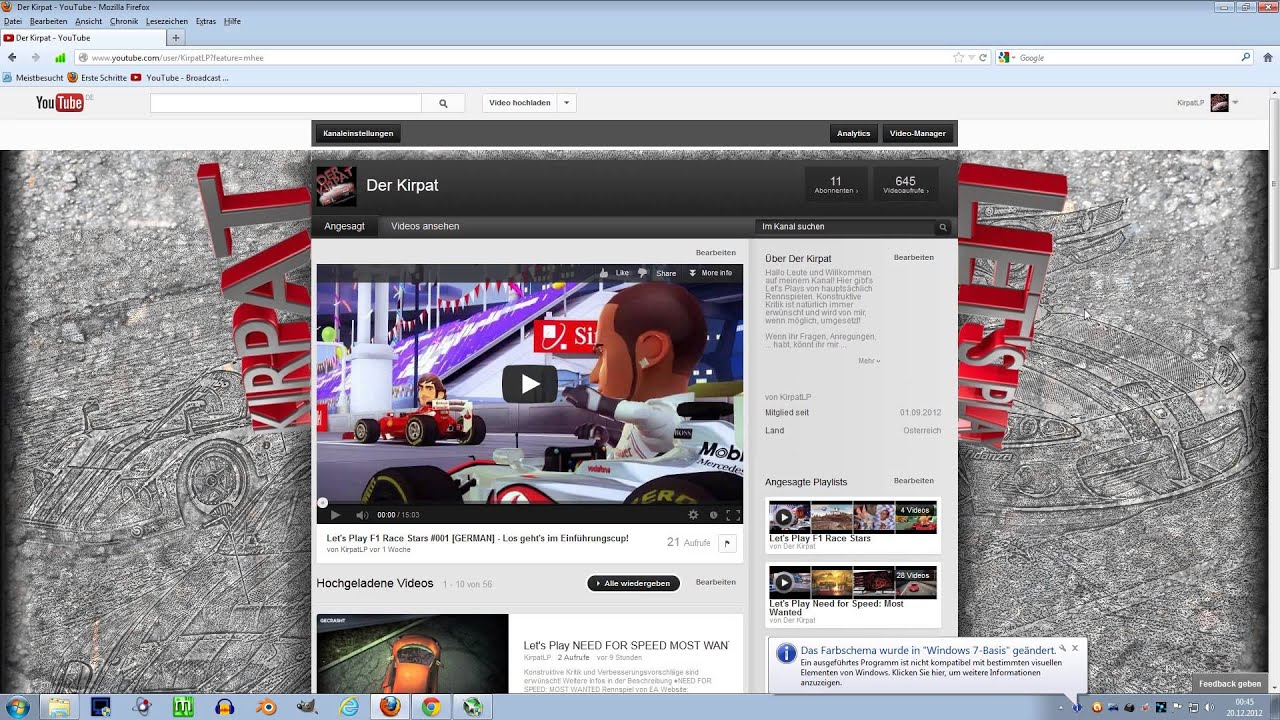This screenshot has height=720, width=1280.
Task: Click the channel search magnifier icon
Action: 942,227
